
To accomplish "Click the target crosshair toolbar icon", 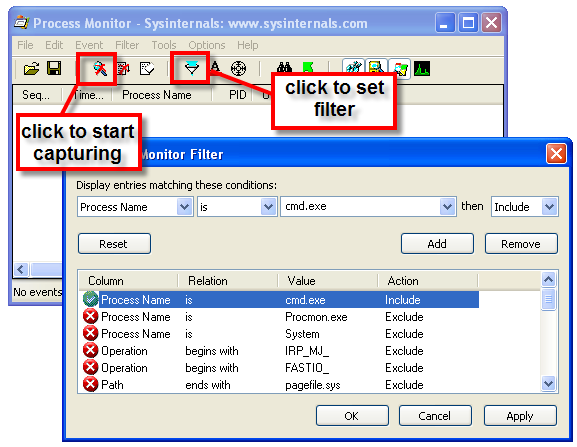I will coord(238,68).
